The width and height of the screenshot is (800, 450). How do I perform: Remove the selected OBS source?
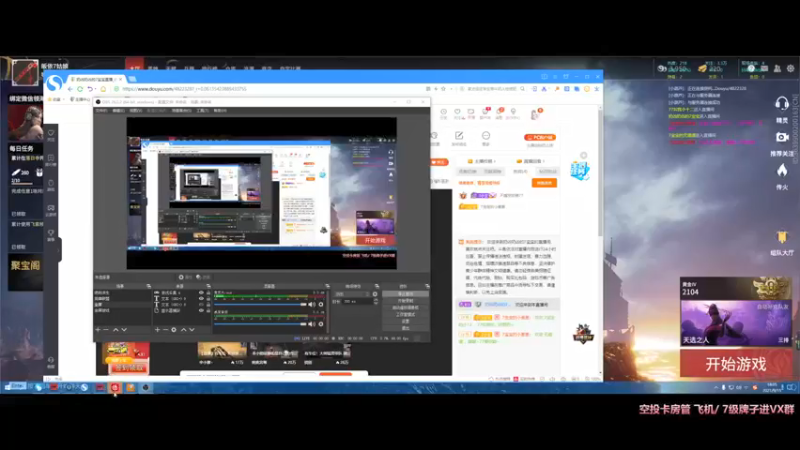pyautogui.click(x=165, y=330)
